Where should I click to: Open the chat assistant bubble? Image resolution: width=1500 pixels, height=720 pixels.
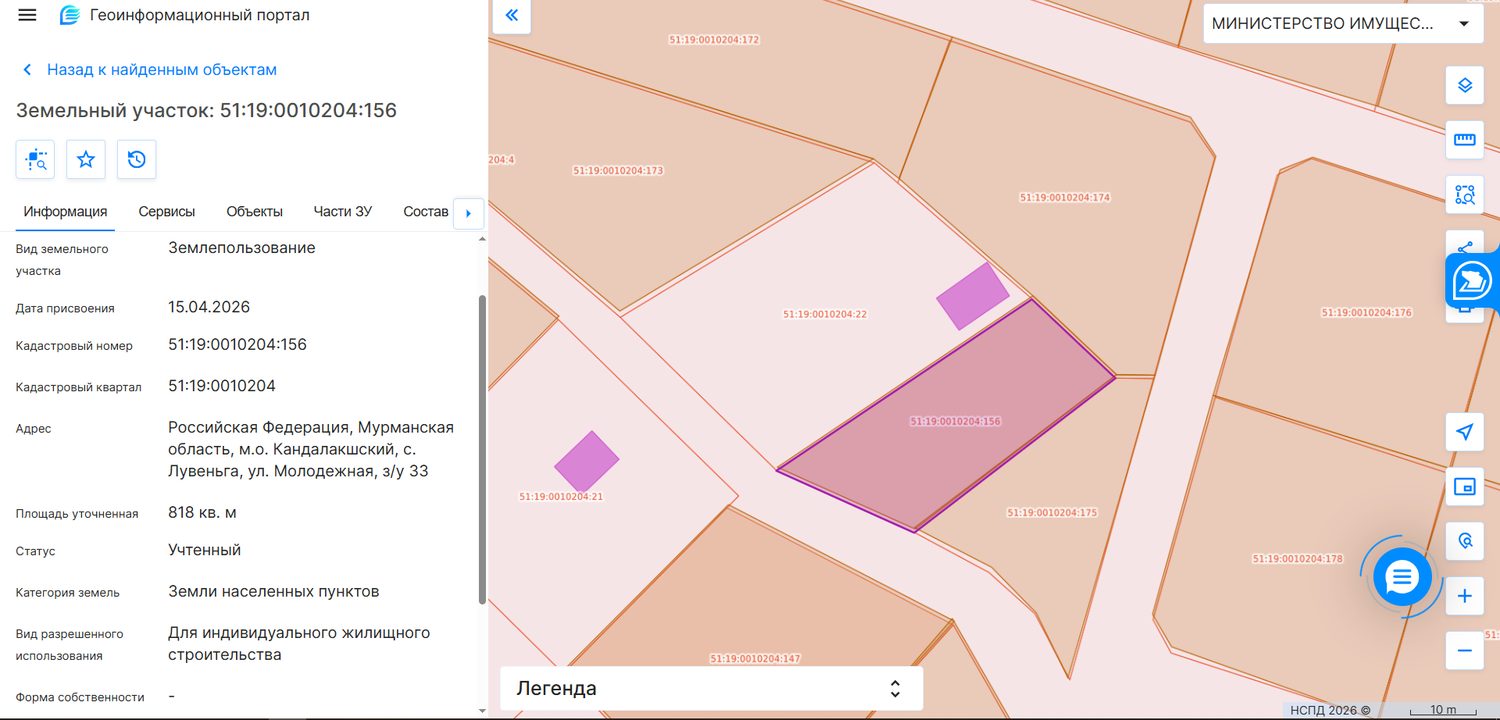1402,577
